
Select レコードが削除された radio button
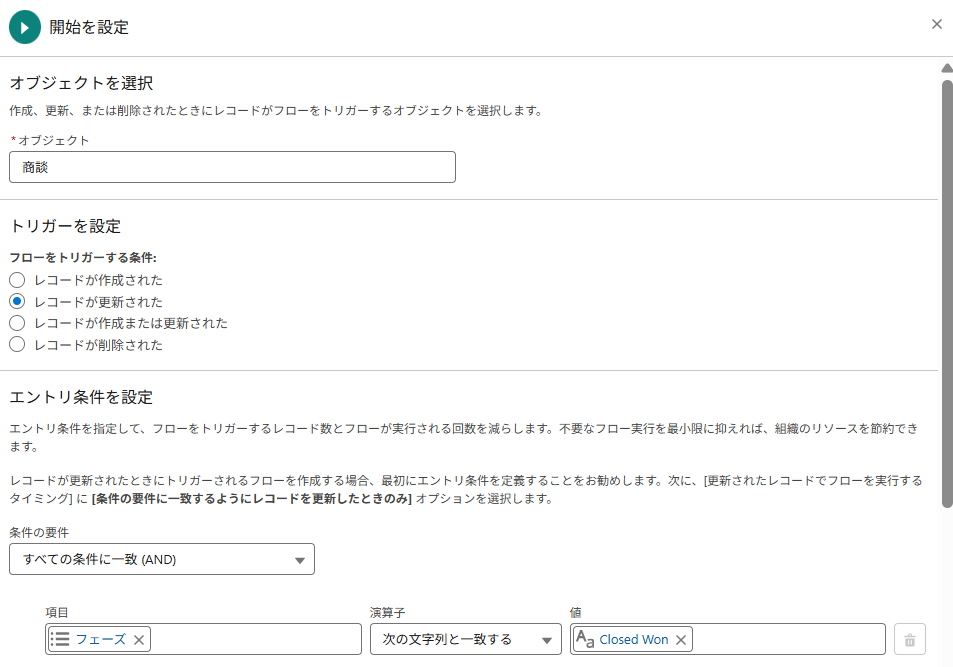tap(17, 345)
